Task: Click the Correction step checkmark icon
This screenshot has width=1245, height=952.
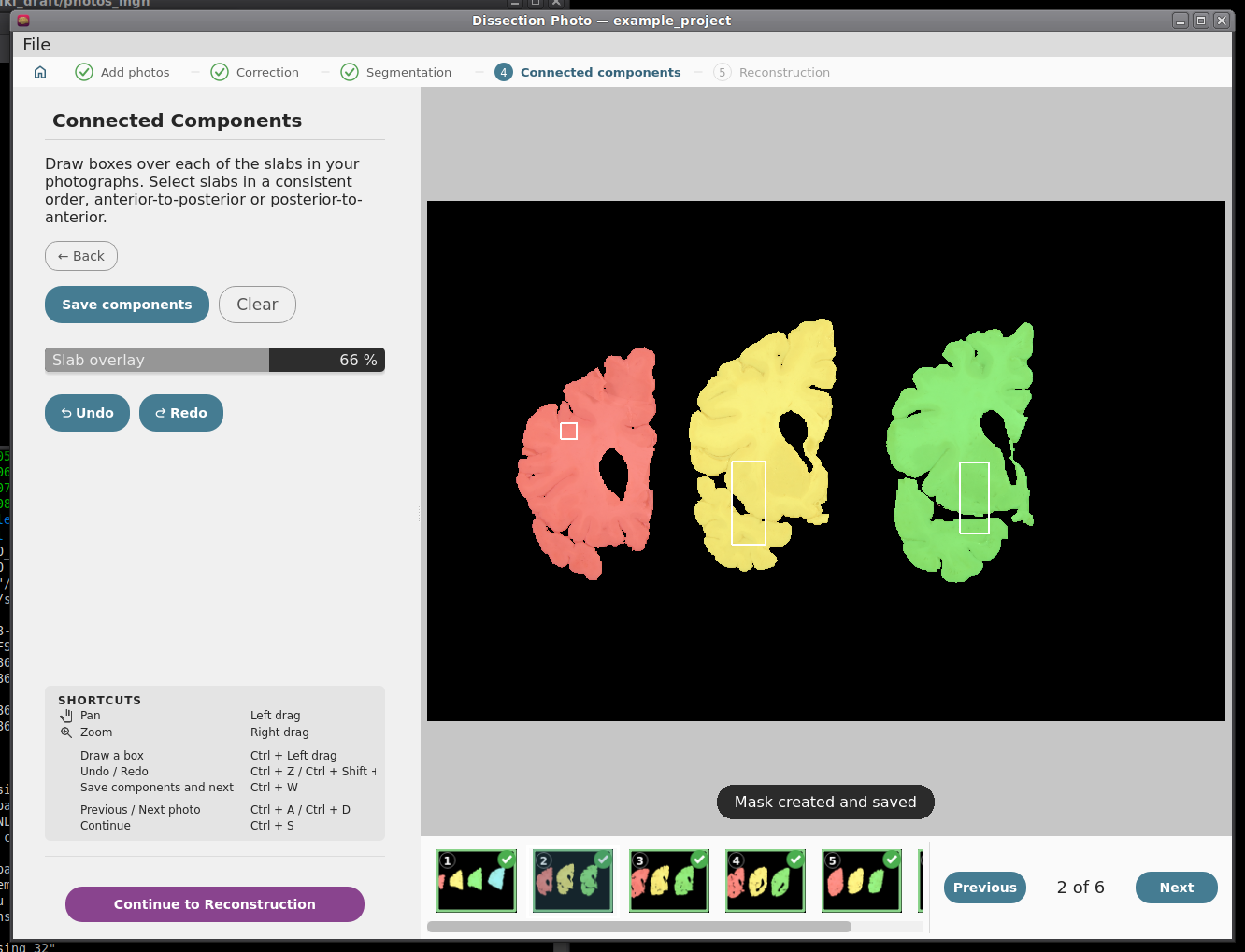Action: point(220,72)
